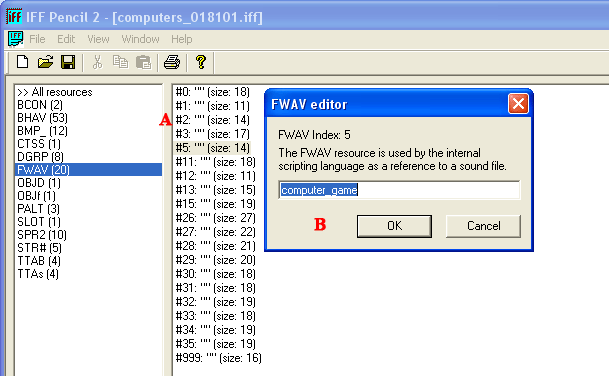This screenshot has width=609, height=376.
Task: Select '>> All resources' in list
Action: [89, 92]
